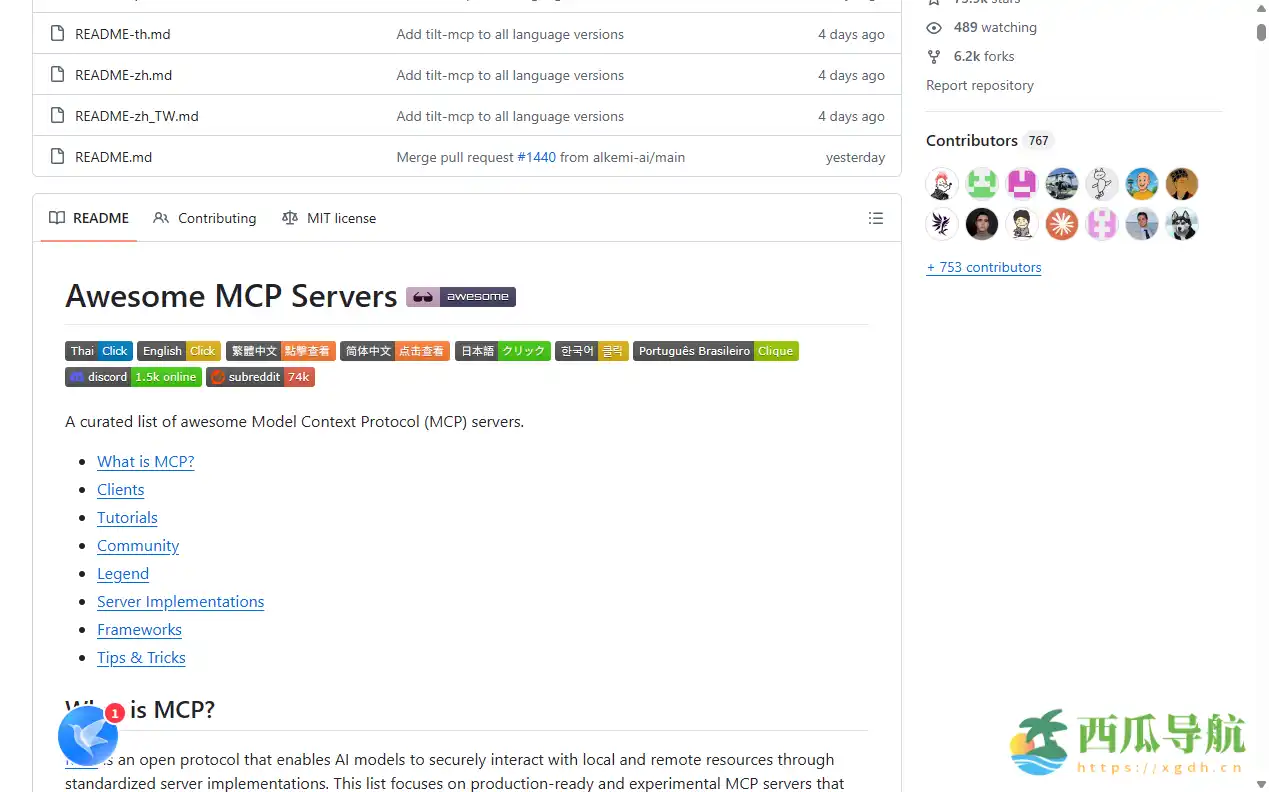Open the chat bubble widget at bottom left
Screen dimensions: 1269x792
[88, 736]
